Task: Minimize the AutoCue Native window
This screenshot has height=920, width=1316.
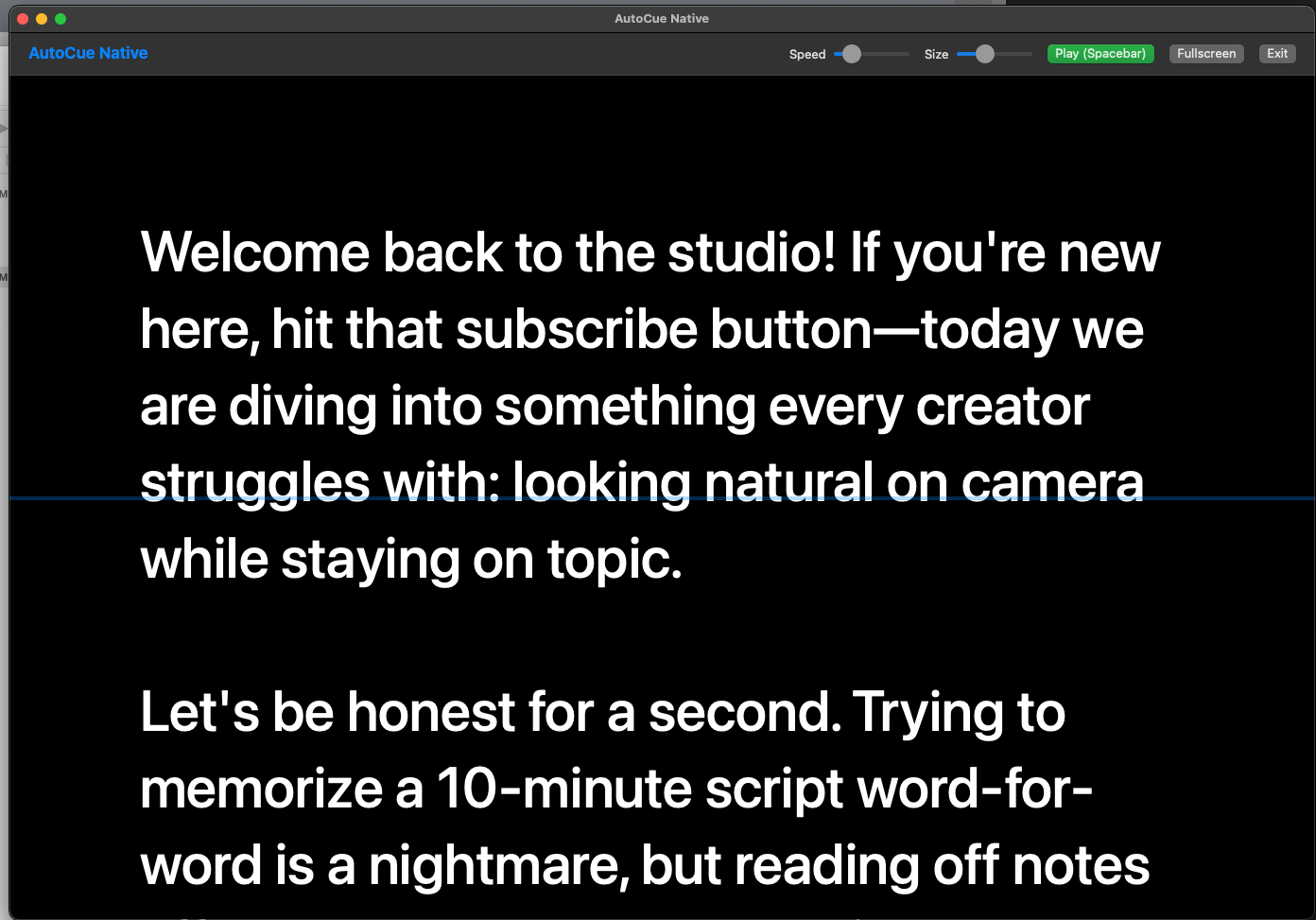Action: point(42,19)
